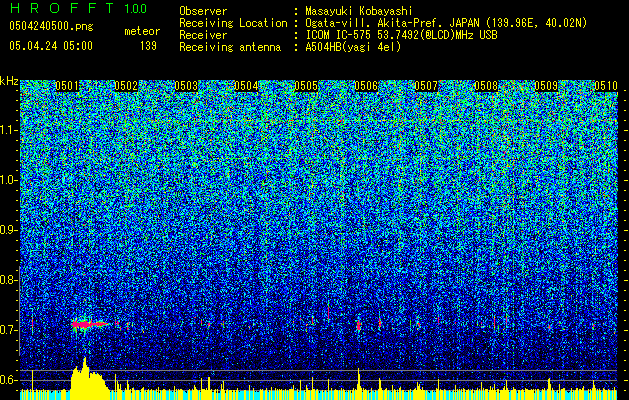Select the file name 0504240500.png
This screenshot has height=400, width=629.
click(x=51, y=26)
